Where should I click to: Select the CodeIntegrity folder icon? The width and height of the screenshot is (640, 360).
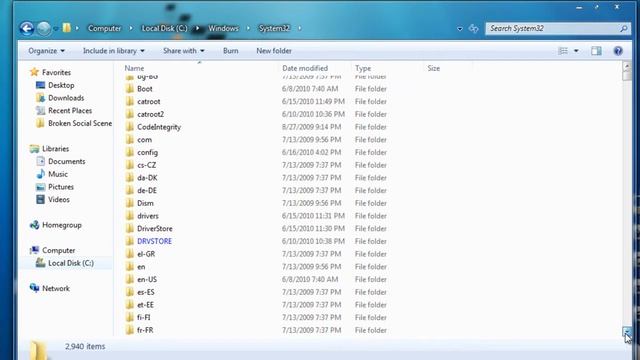(x=130, y=127)
